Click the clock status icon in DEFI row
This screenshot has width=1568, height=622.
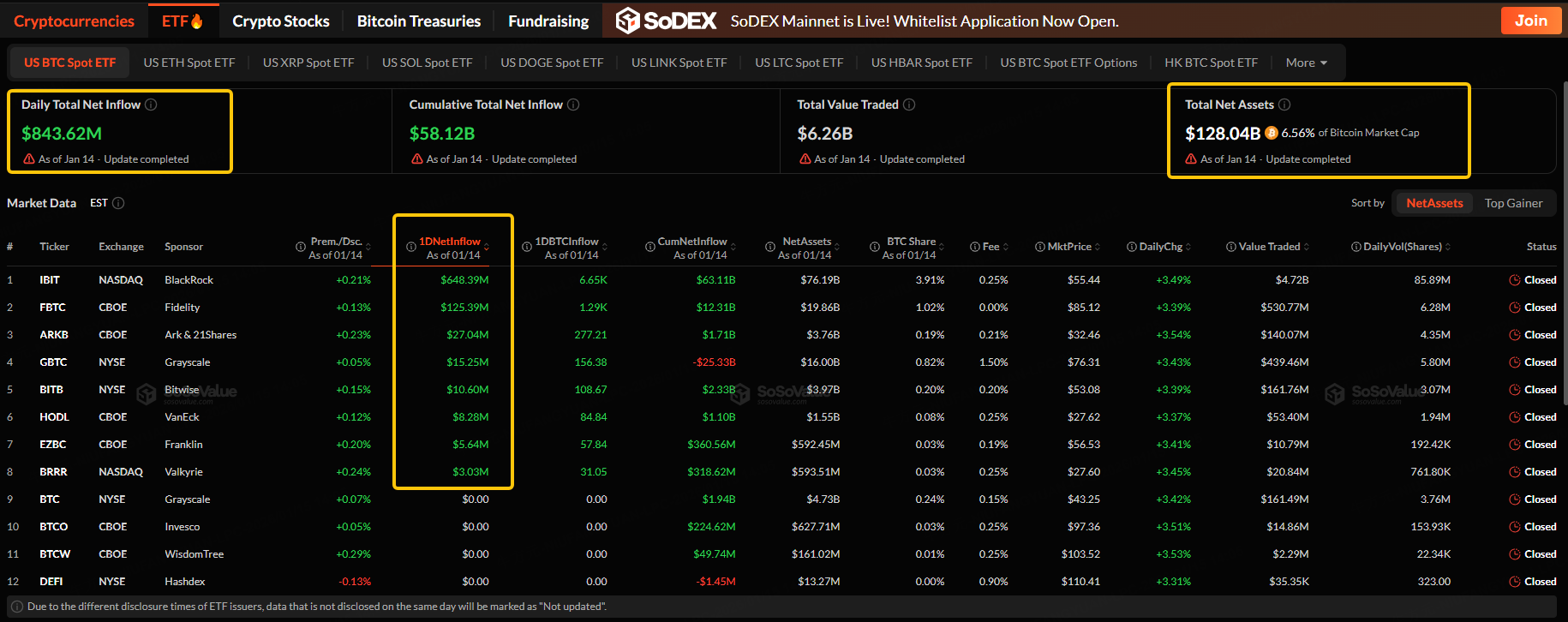point(1515,582)
